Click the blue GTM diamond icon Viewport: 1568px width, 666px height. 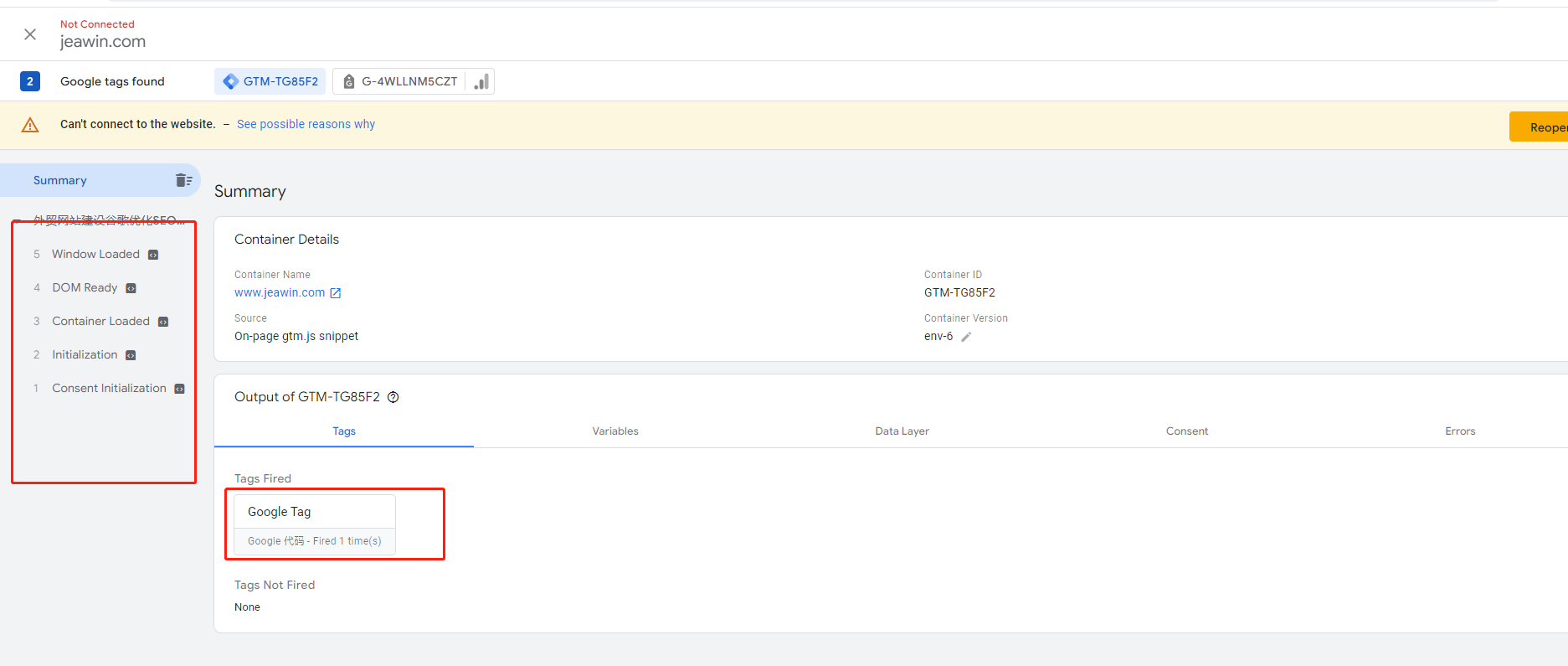[230, 81]
